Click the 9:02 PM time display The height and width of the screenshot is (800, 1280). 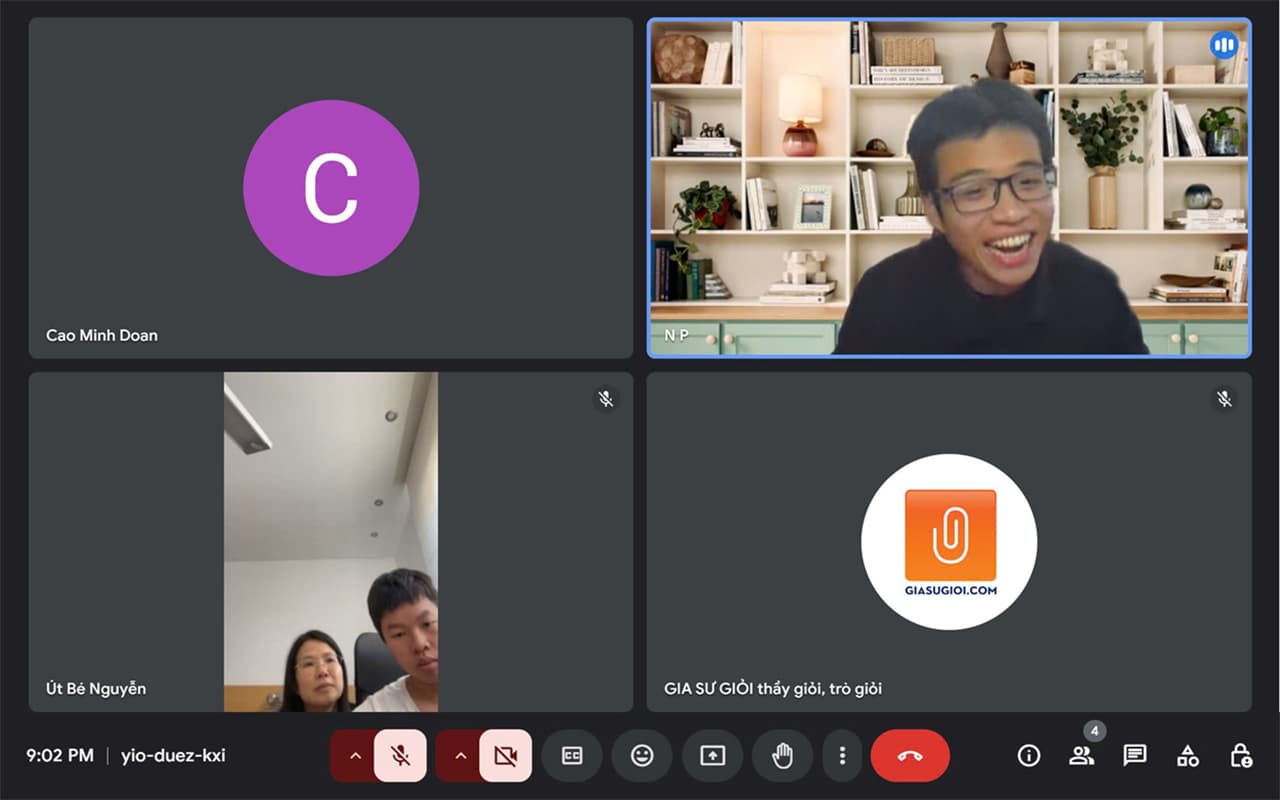(60, 756)
